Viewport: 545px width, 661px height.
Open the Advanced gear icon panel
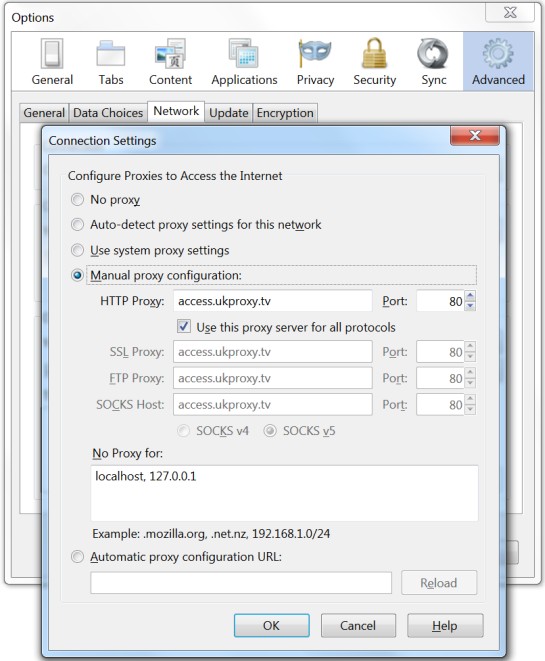point(498,62)
